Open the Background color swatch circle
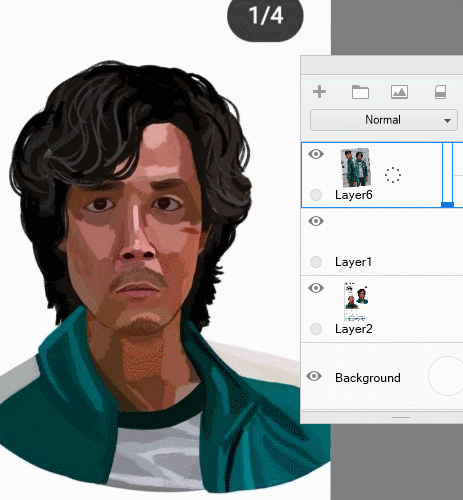The height and width of the screenshot is (500, 463). [x=446, y=376]
